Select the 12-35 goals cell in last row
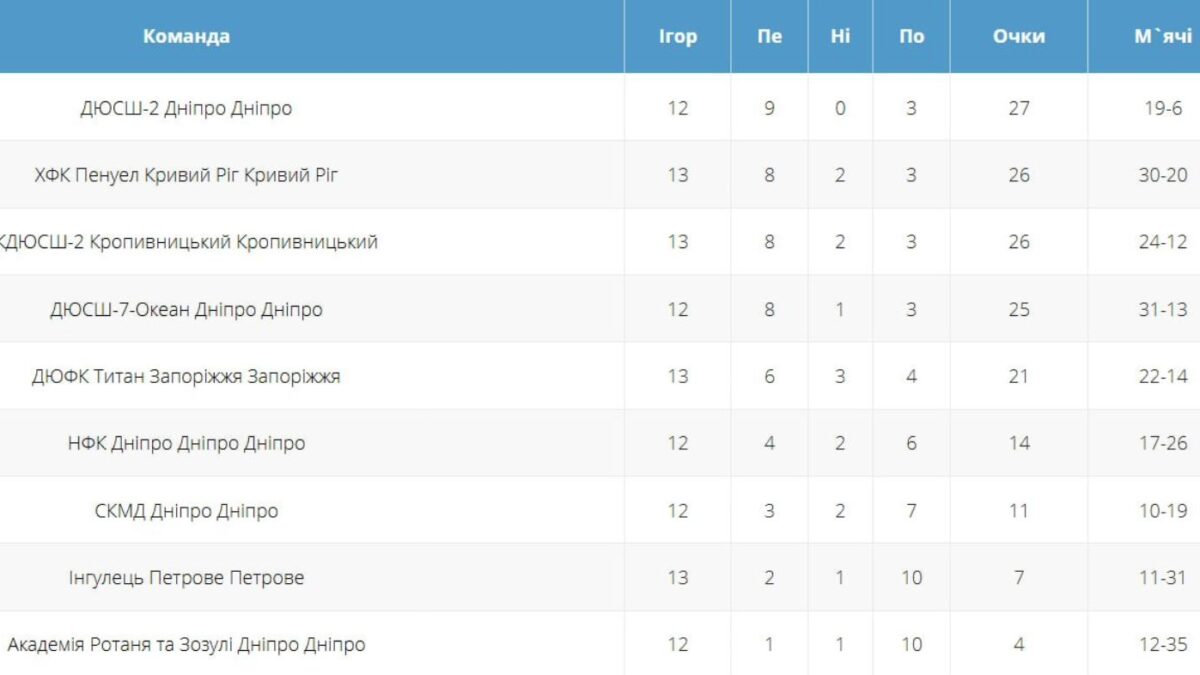Image resolution: width=1200 pixels, height=675 pixels. 1163,645
